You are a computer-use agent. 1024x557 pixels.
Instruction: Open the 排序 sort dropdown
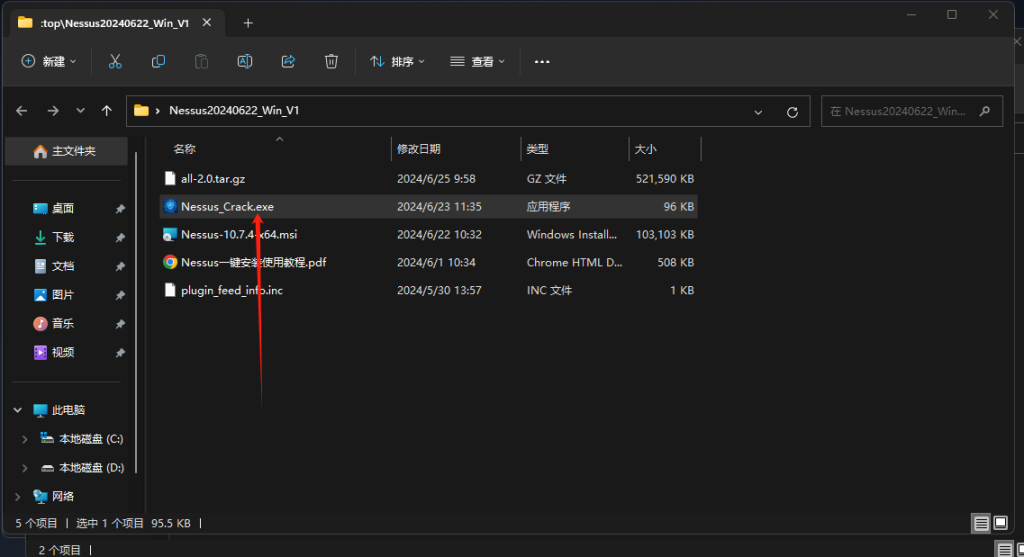point(397,61)
